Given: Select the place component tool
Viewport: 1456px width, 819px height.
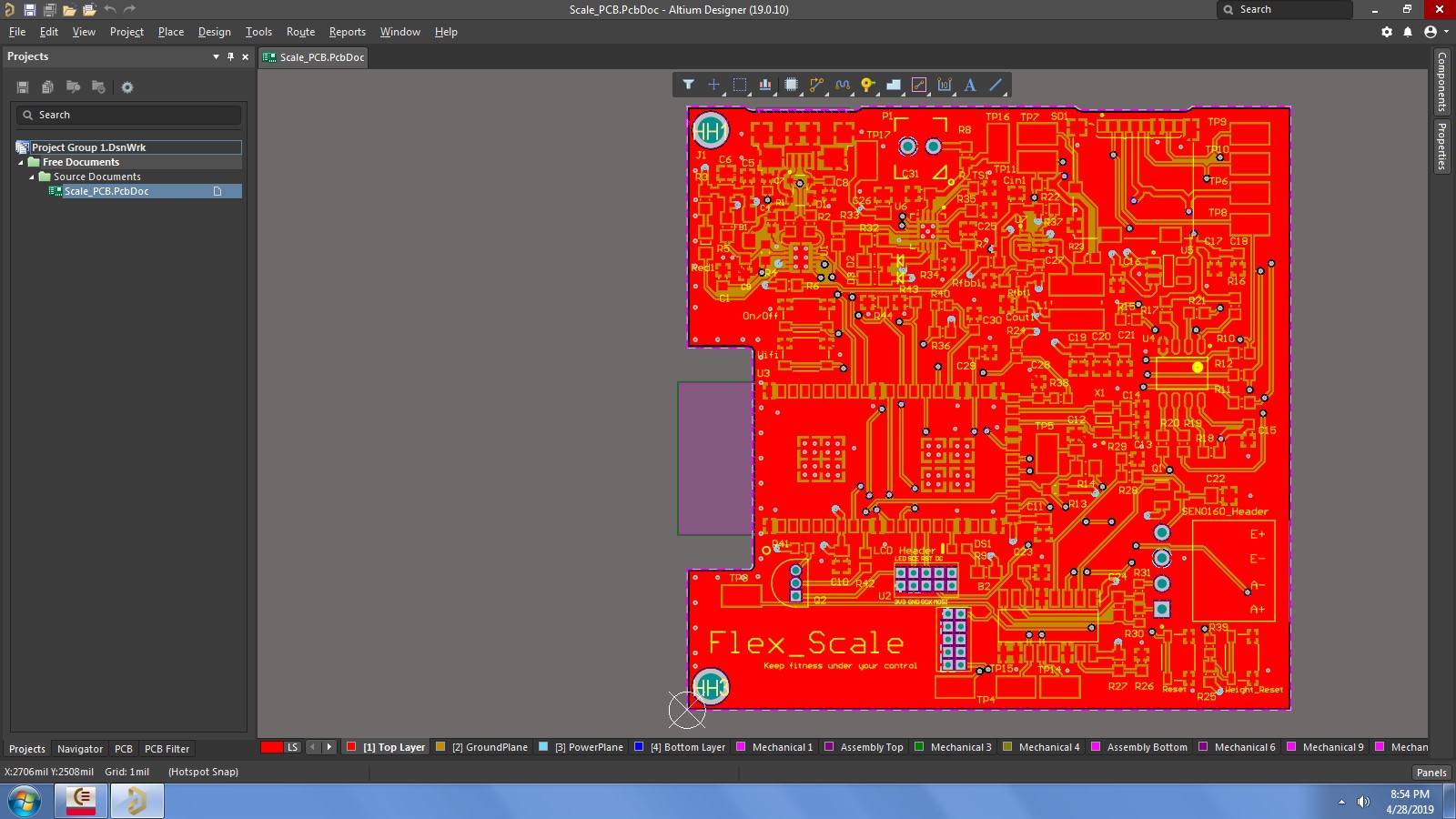Looking at the screenshot, I should pyautogui.click(x=792, y=85).
